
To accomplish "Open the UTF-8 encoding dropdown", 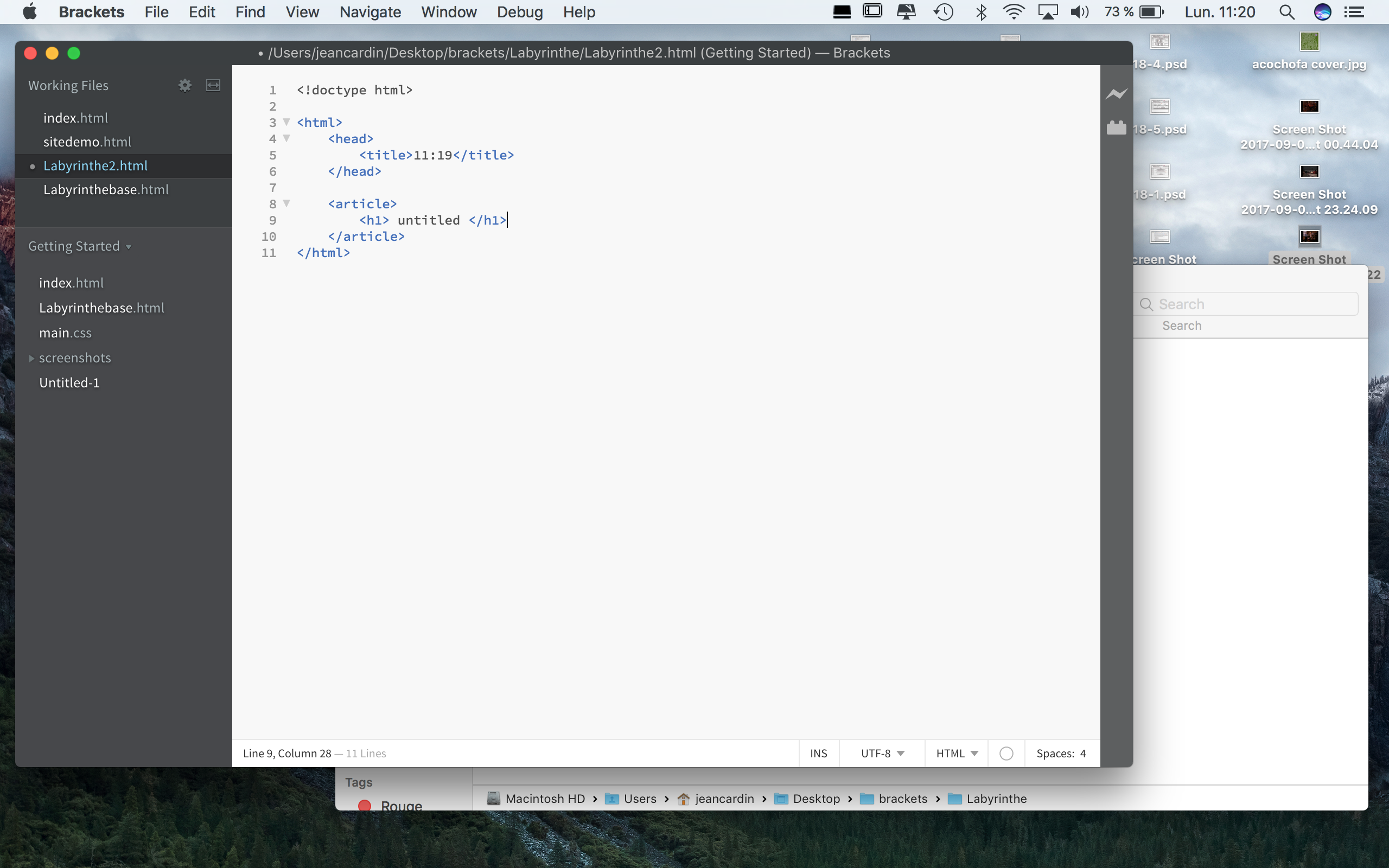I will (882, 753).
